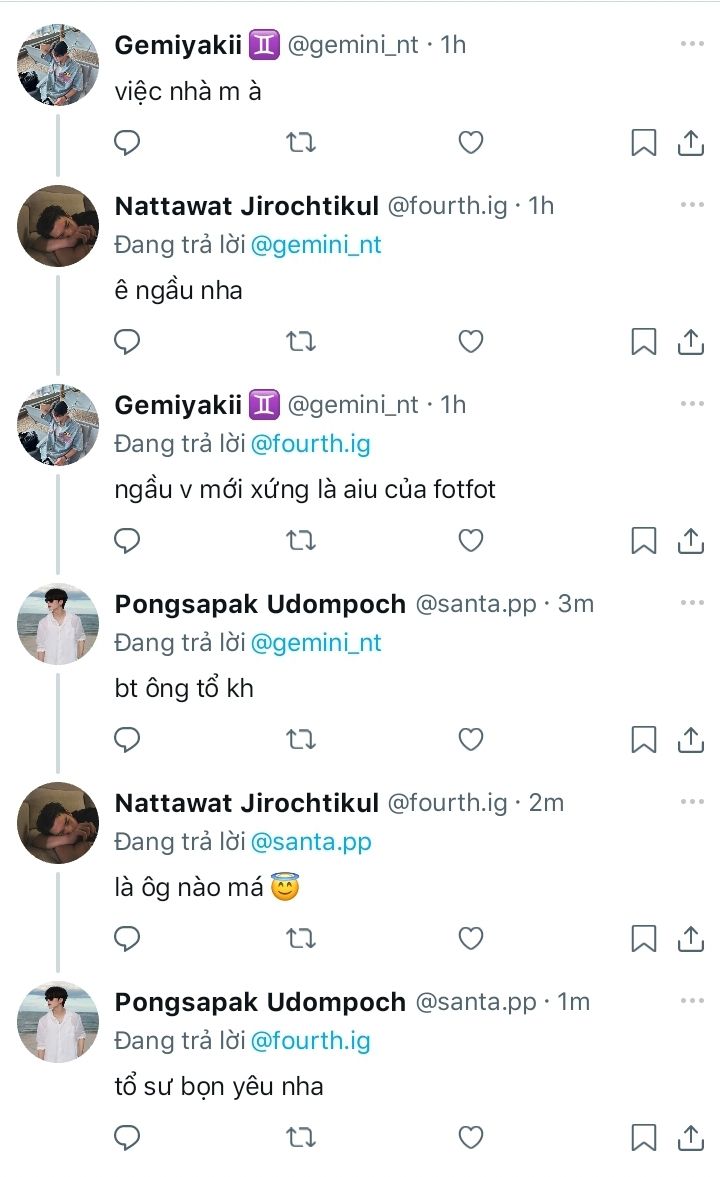The width and height of the screenshot is (720, 1177).
Task: Reply to the "là ôg nào má" tweet
Action: click(x=127, y=939)
